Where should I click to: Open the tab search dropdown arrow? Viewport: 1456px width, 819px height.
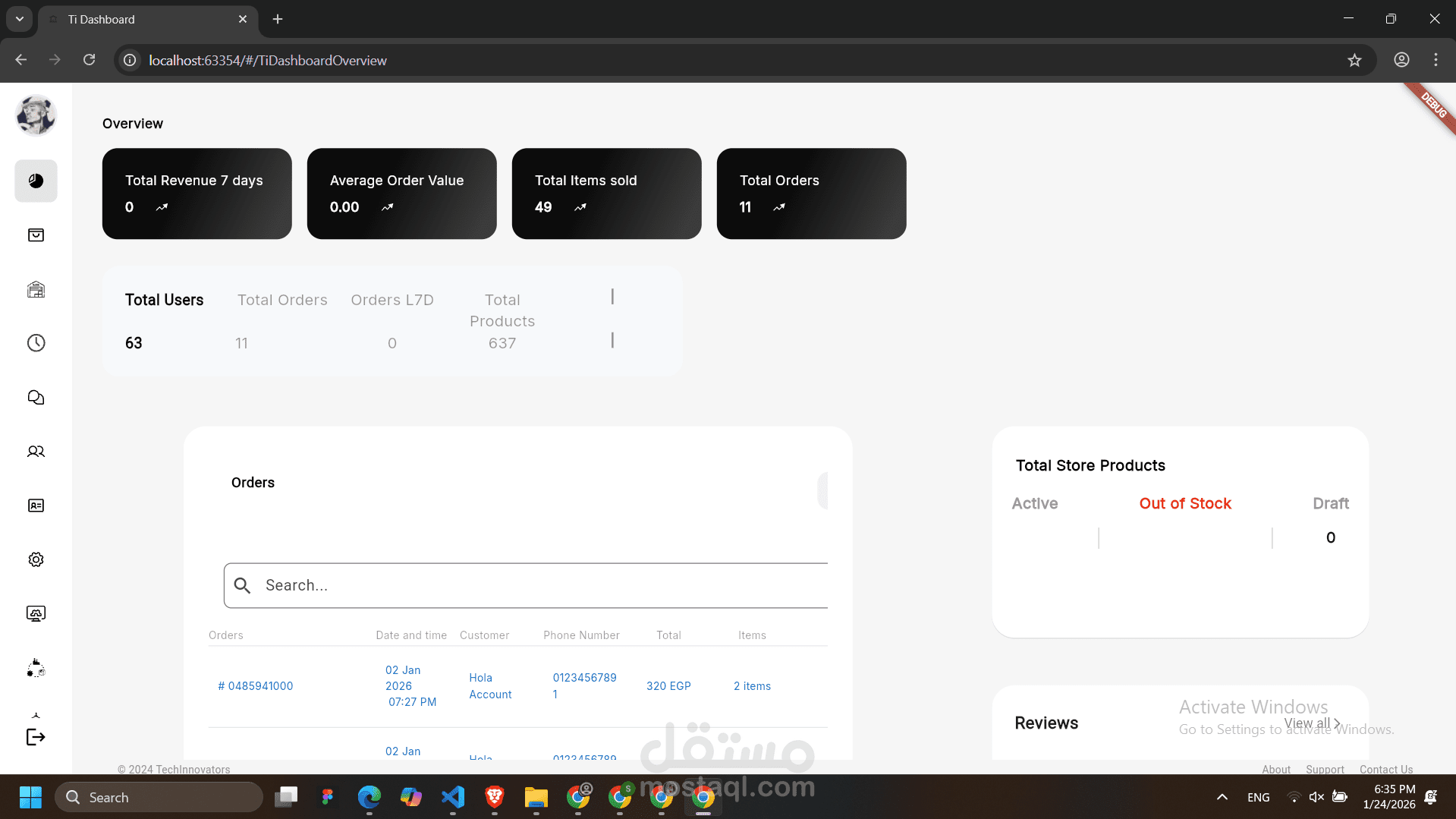click(x=20, y=19)
